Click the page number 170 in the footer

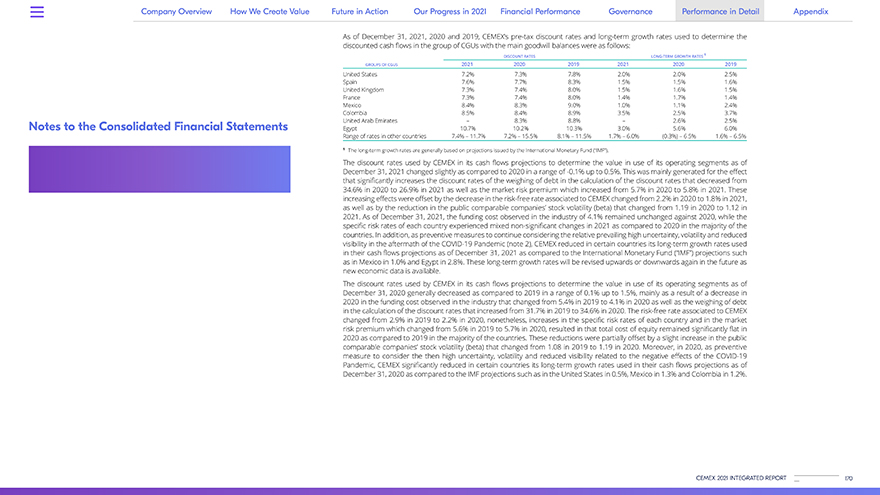(x=848, y=479)
